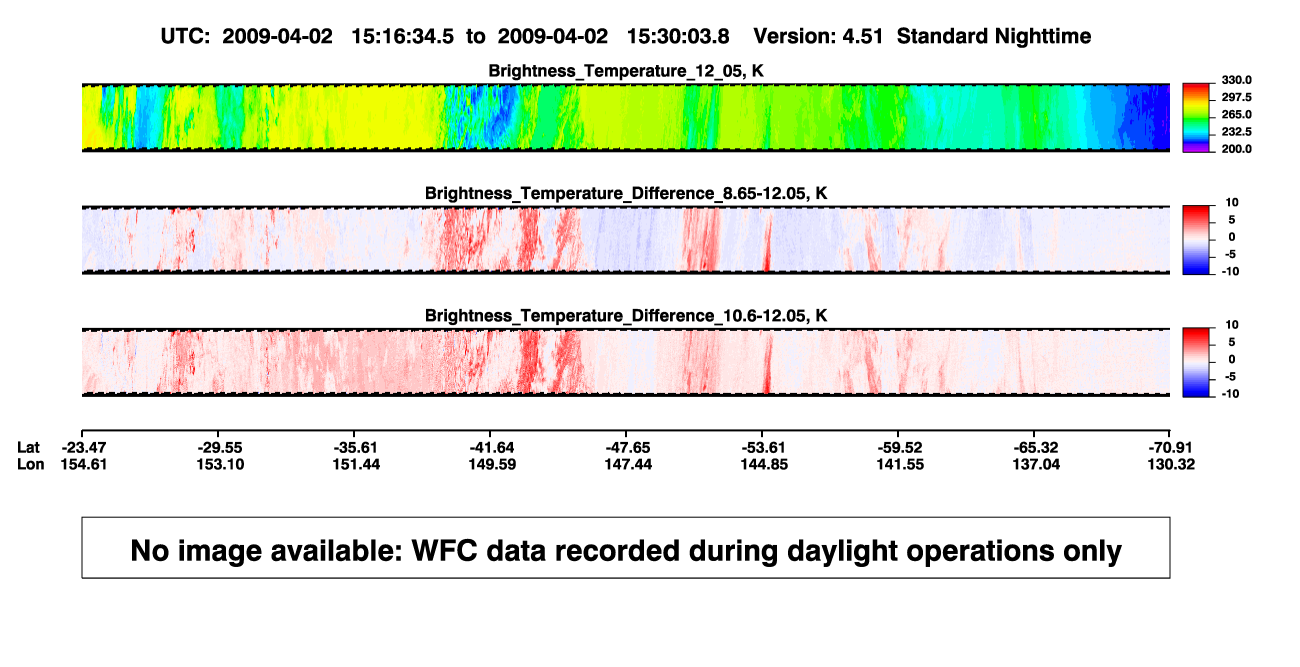Click the latitude value -47.65
The width and height of the screenshot is (1300, 667).
point(628,447)
